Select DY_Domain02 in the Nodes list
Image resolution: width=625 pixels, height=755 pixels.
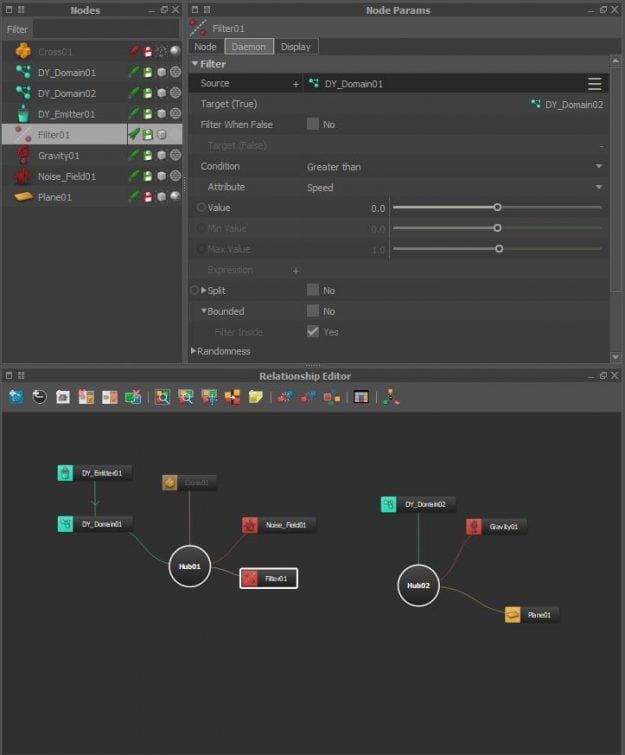[66, 93]
